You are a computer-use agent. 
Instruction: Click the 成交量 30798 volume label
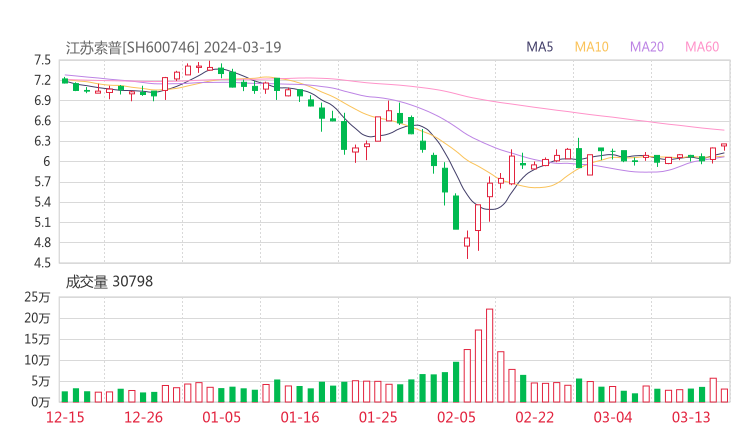[x=109, y=282]
